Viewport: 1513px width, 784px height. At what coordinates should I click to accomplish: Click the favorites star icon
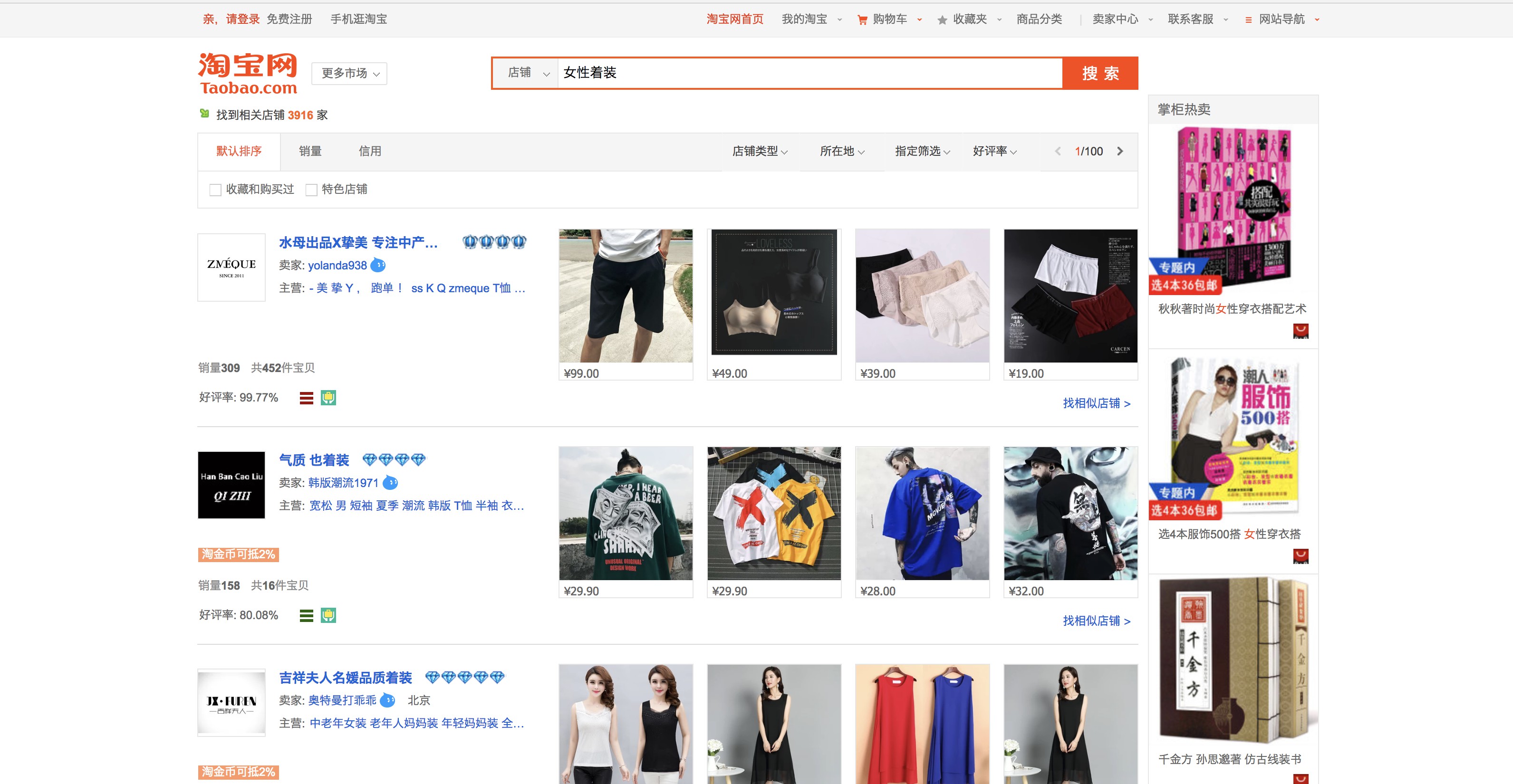pyautogui.click(x=942, y=20)
